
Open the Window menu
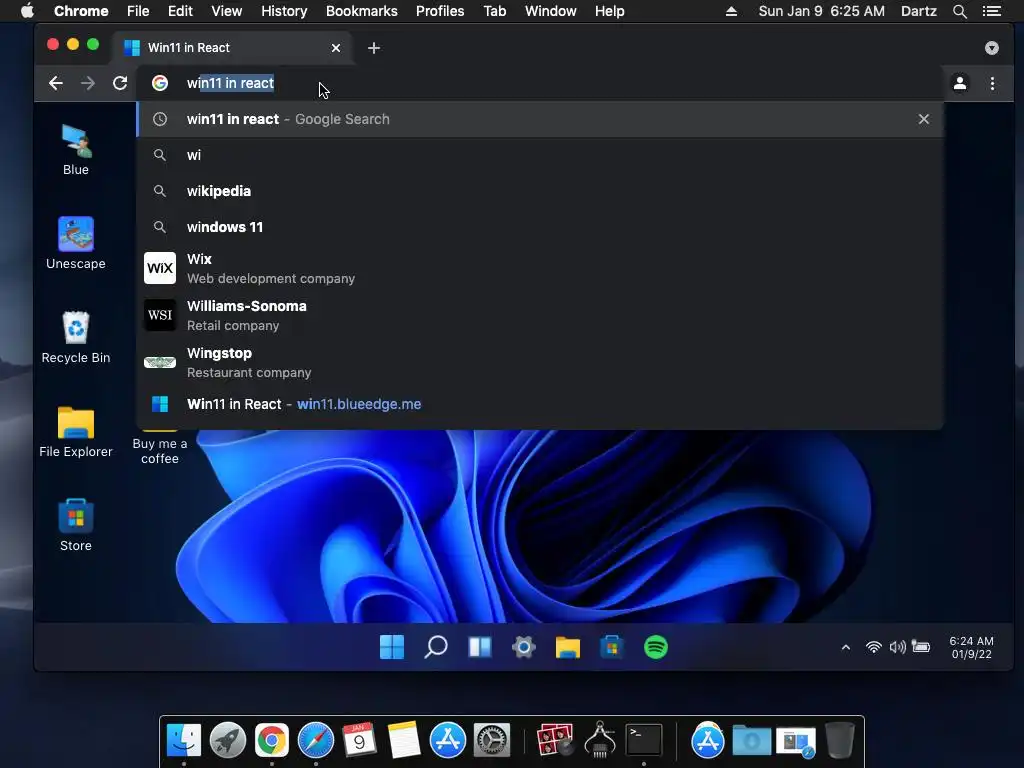tap(551, 11)
